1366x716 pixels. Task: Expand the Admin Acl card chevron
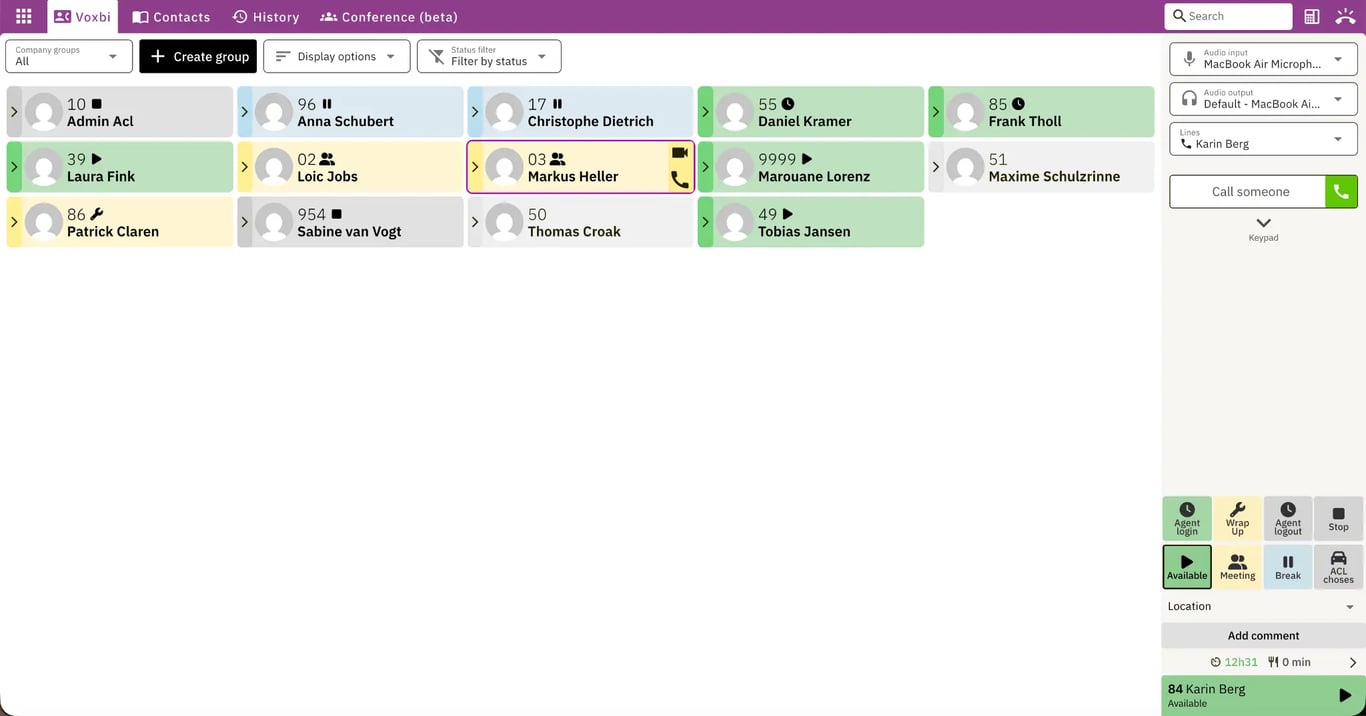tap(14, 112)
